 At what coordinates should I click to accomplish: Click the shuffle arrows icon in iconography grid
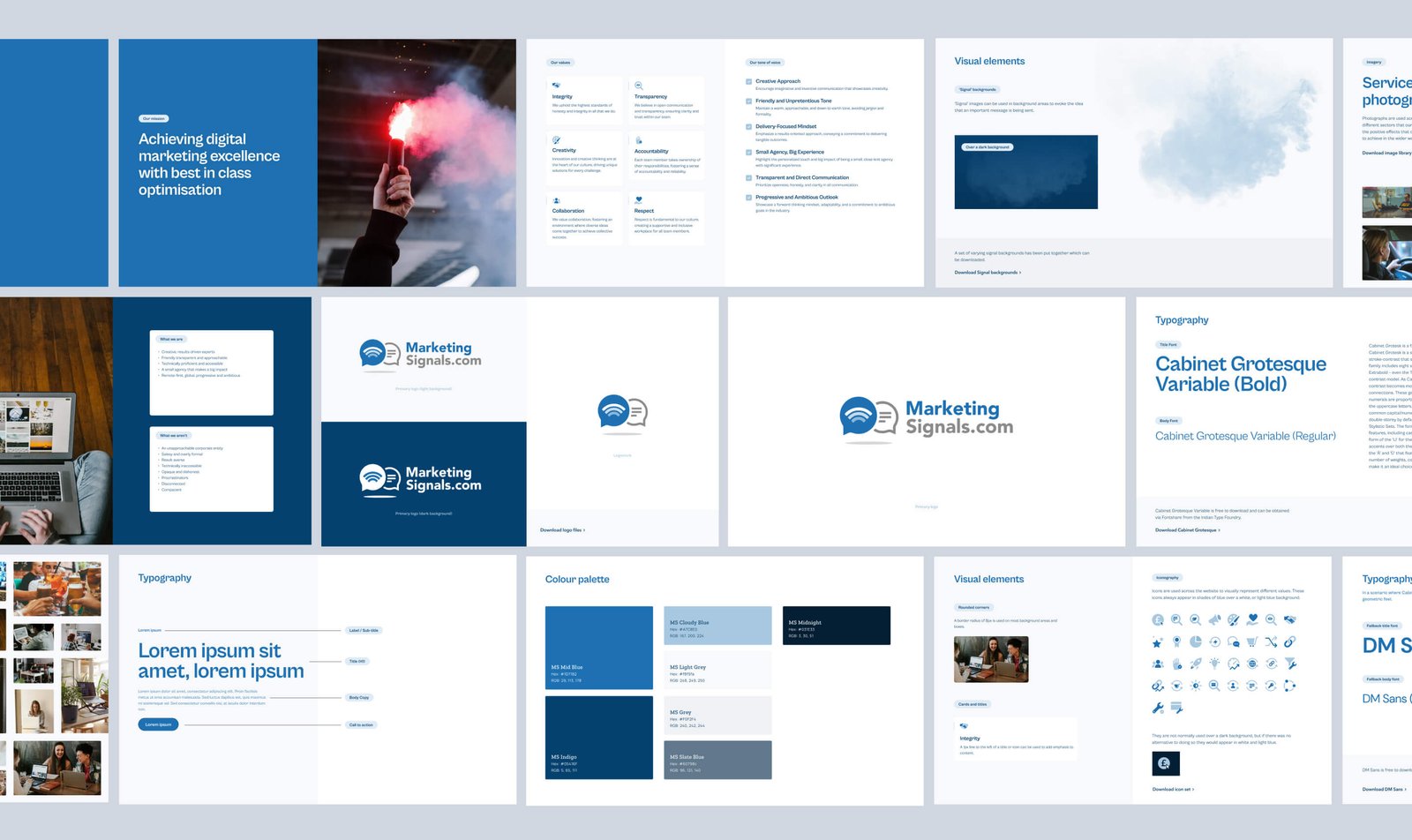[x=1271, y=641]
